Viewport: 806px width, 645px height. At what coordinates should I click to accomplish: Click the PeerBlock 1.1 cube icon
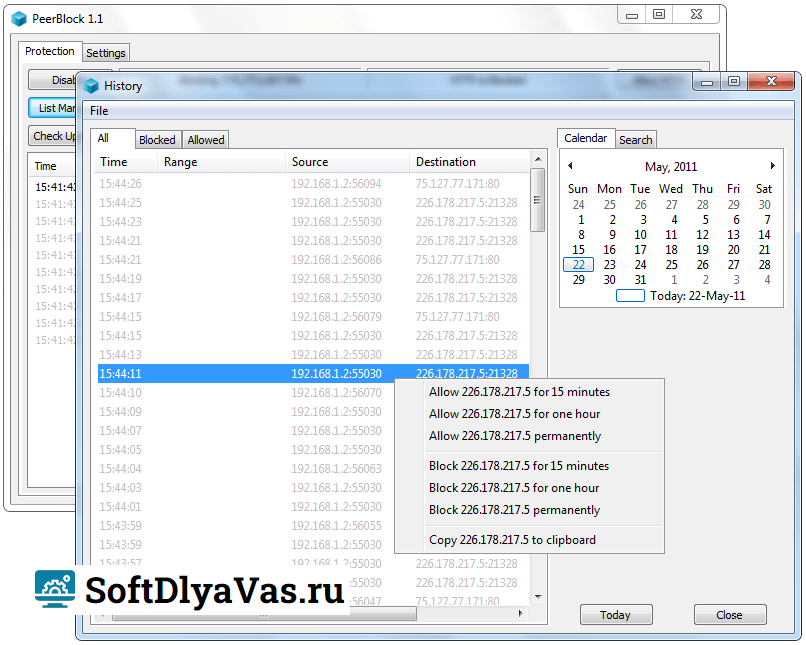[19, 19]
